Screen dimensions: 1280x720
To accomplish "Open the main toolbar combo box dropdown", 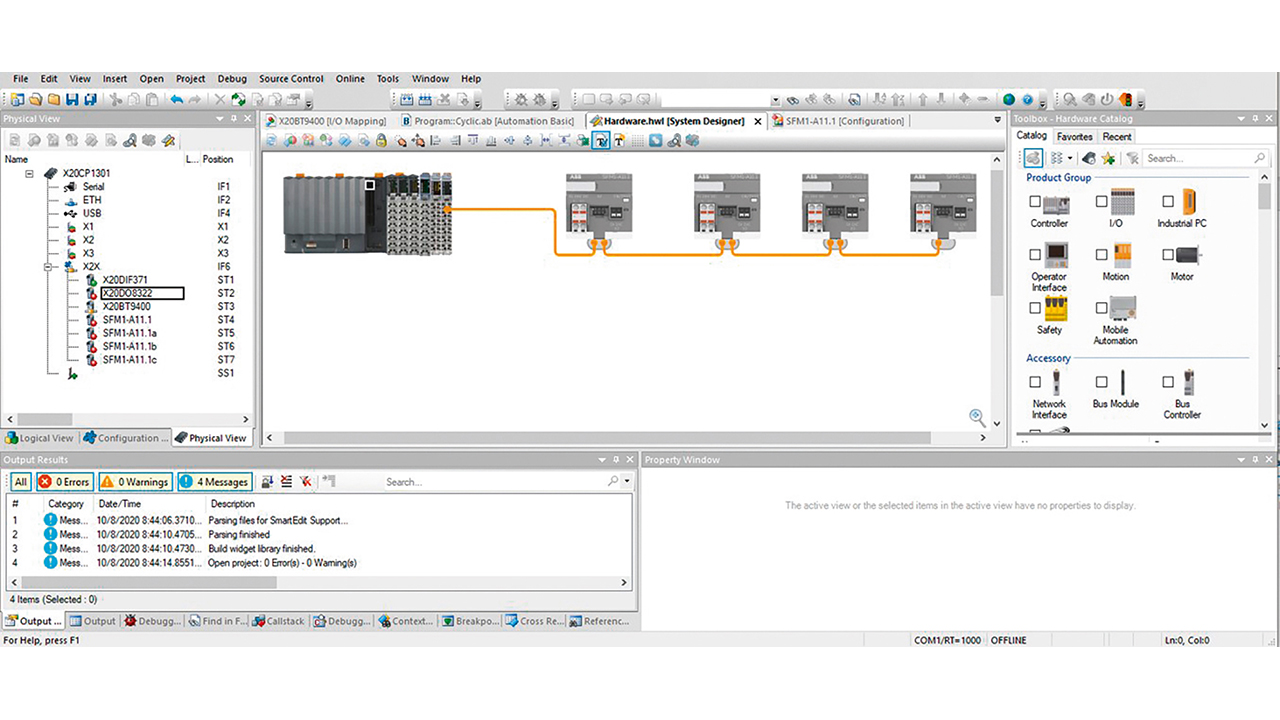I will tap(775, 100).
